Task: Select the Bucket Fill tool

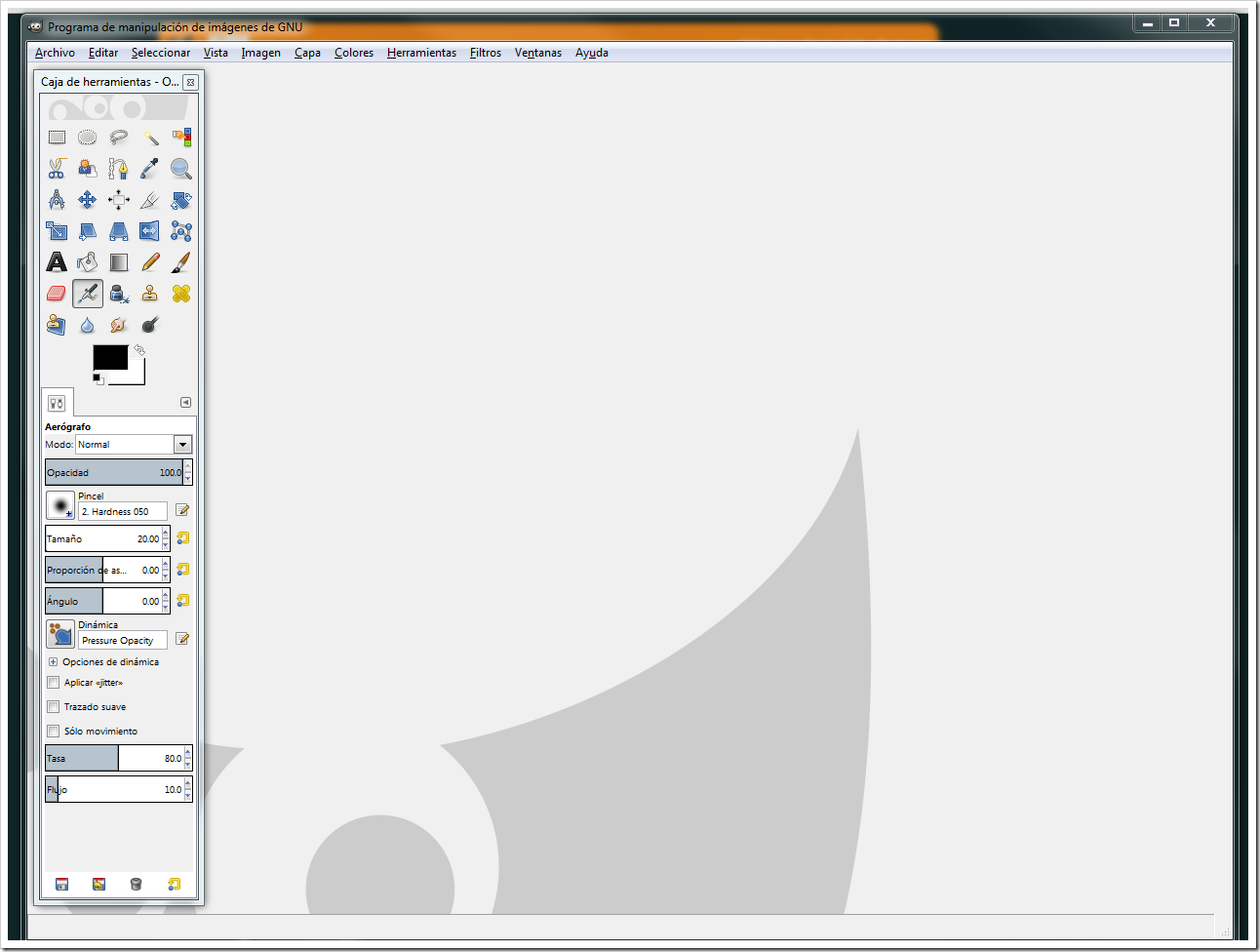Action: click(x=88, y=262)
